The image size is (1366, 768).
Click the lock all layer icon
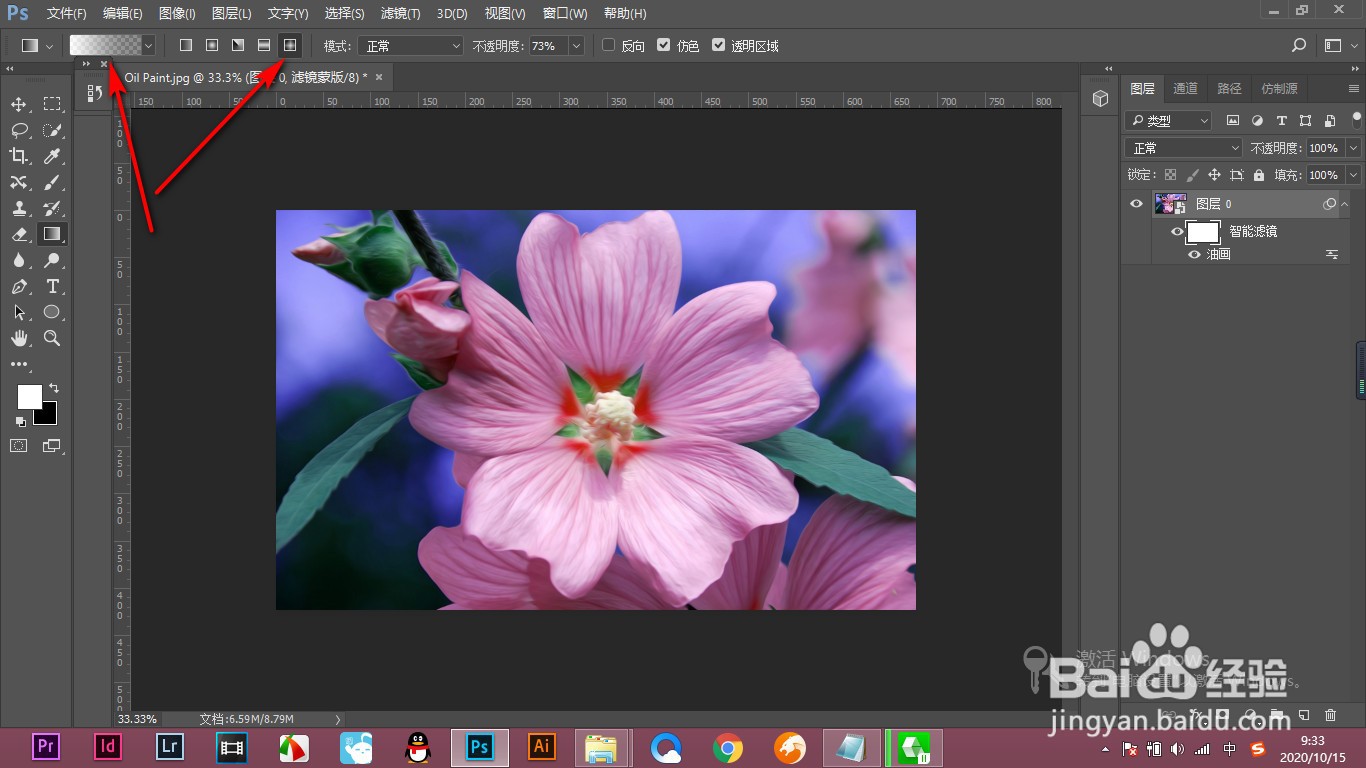(1258, 175)
